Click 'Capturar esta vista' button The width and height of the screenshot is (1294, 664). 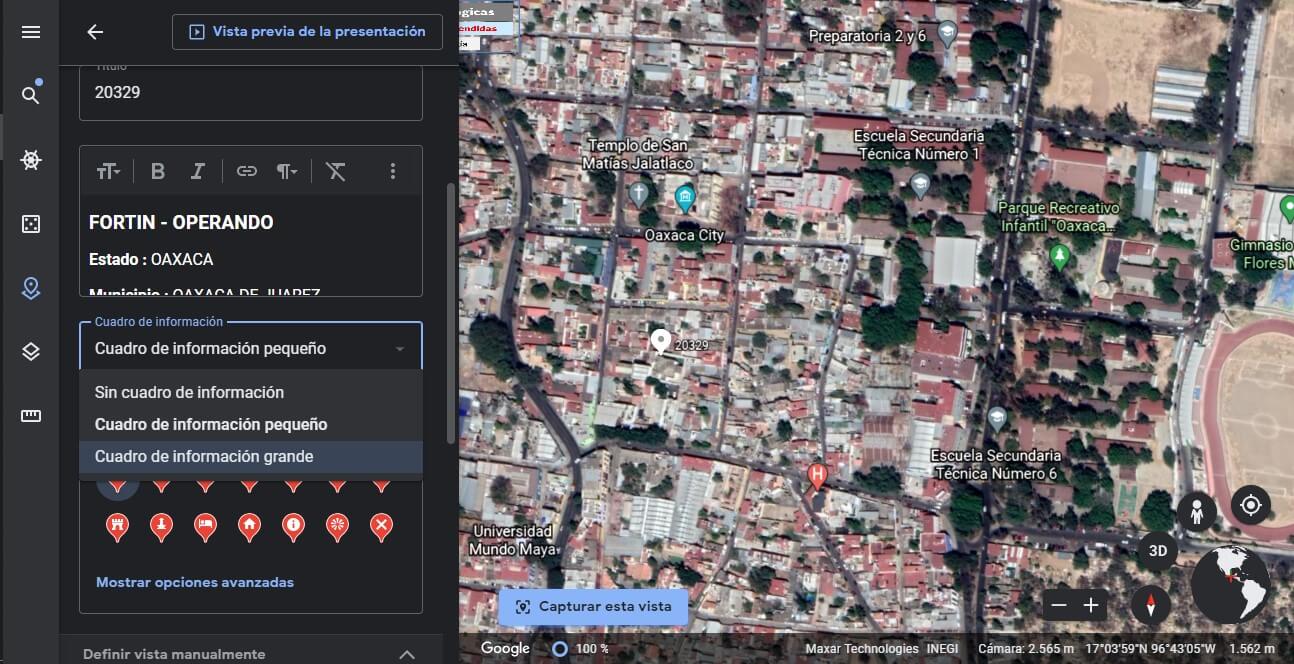[x=593, y=607]
